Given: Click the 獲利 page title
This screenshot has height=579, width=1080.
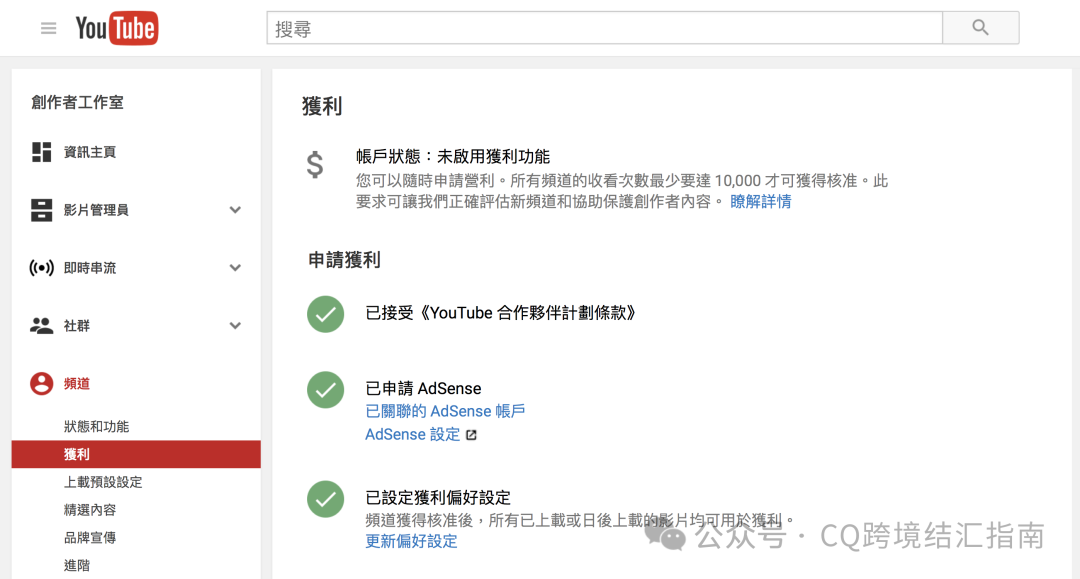Looking at the screenshot, I should pos(322,106).
